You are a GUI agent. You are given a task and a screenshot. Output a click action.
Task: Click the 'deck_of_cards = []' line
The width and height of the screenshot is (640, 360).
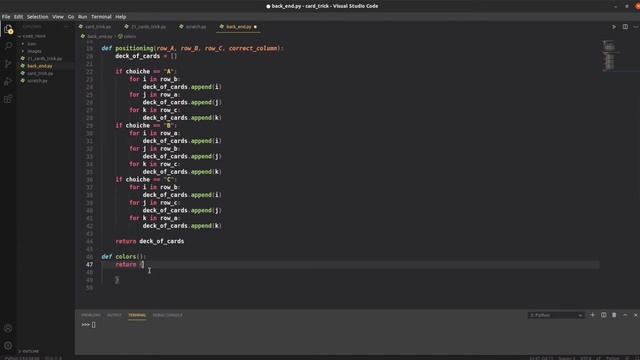coord(146,56)
